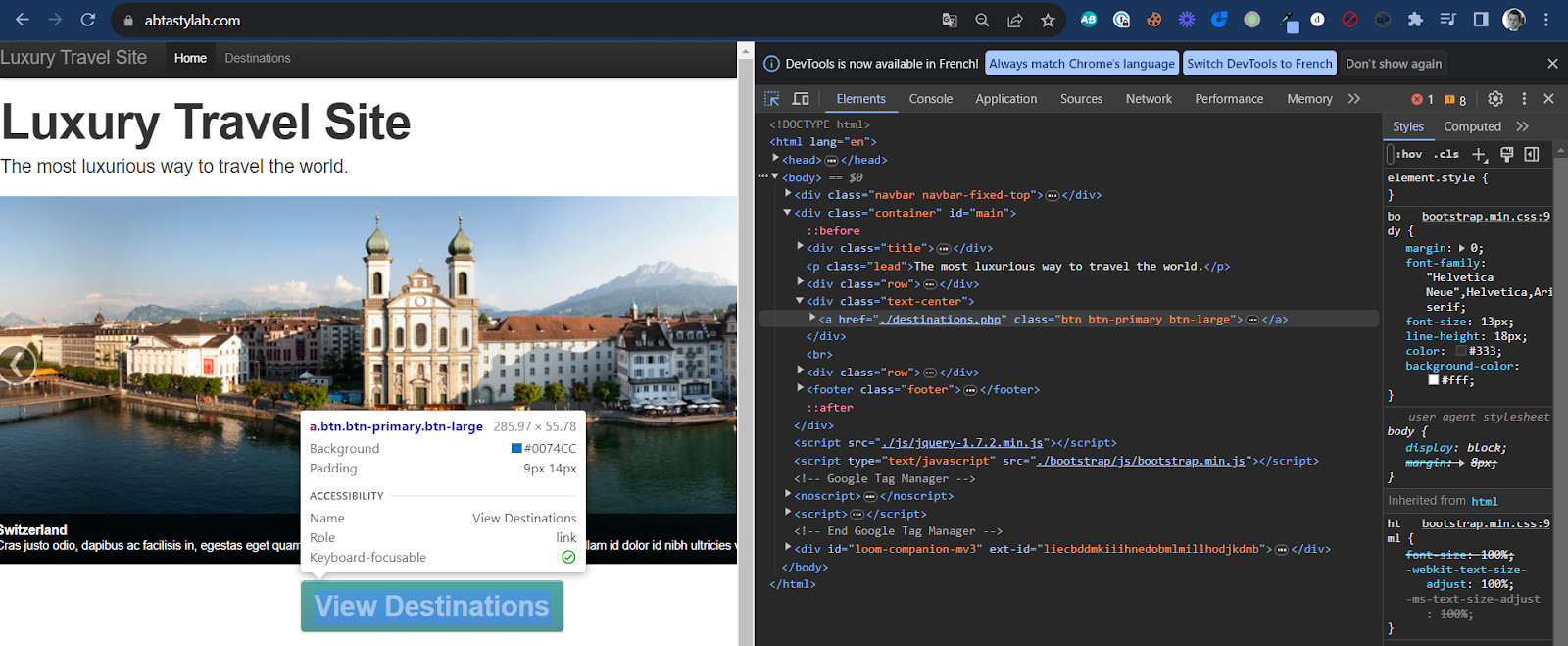The height and width of the screenshot is (646, 1568).
Task: Open the red blocked-circle extension icon
Action: (1349, 19)
